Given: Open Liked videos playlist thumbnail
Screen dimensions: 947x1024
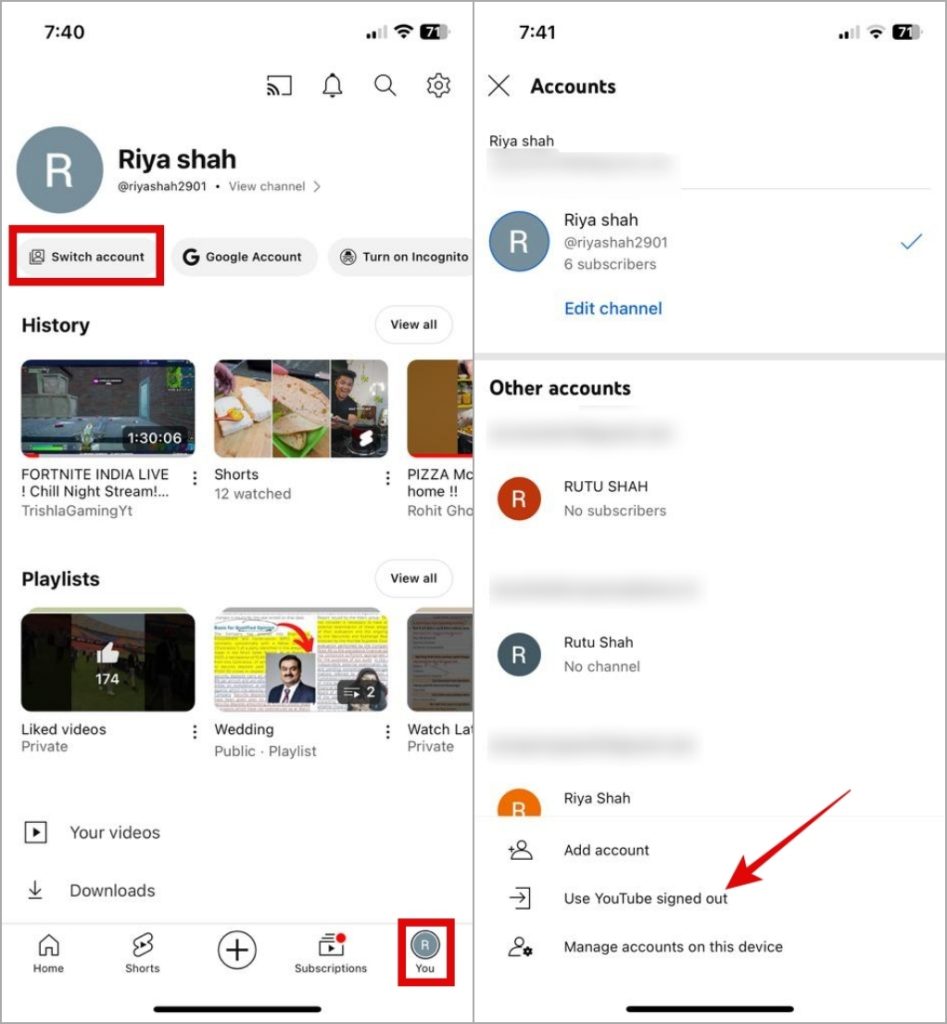Looking at the screenshot, I should click(x=108, y=660).
